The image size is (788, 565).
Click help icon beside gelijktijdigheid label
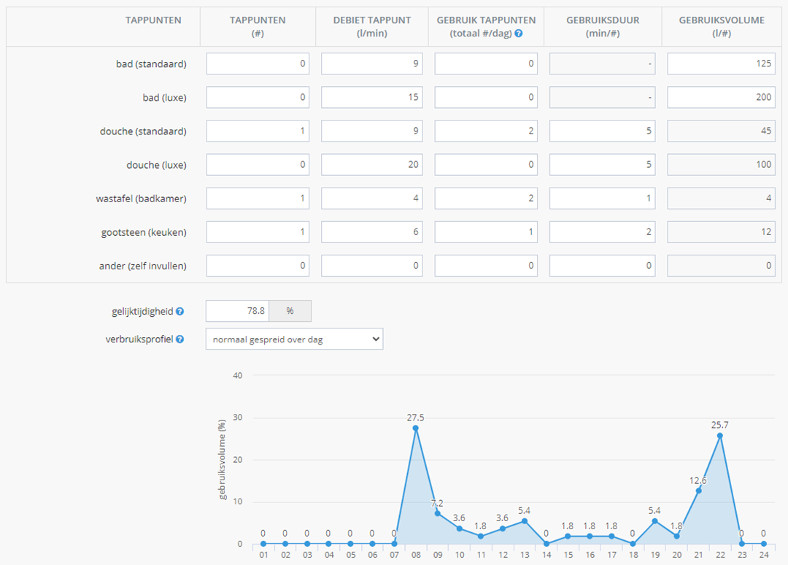click(x=180, y=312)
